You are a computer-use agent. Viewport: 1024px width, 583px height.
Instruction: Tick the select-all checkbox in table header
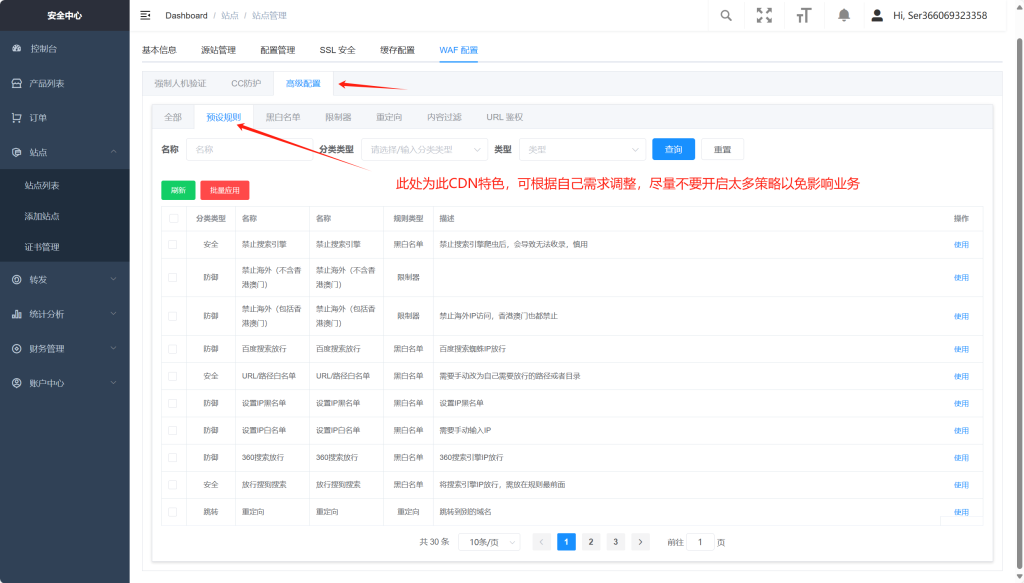pos(173,218)
